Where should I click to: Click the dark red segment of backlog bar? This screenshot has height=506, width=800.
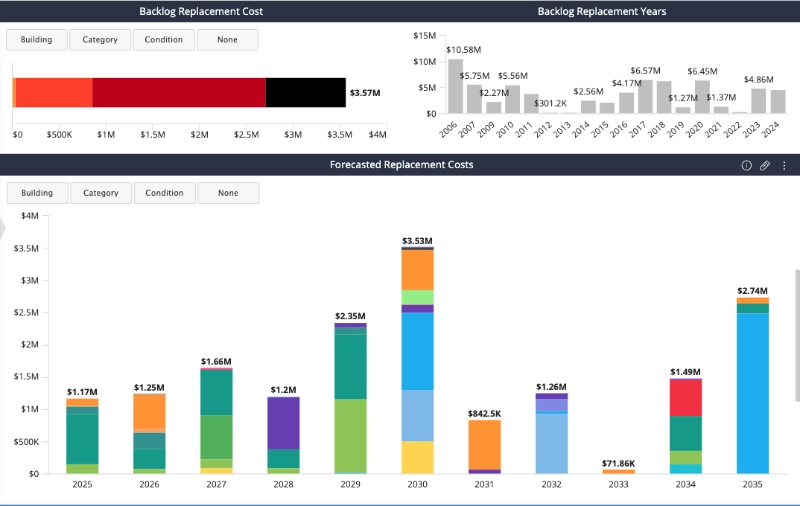pyautogui.click(x=179, y=92)
